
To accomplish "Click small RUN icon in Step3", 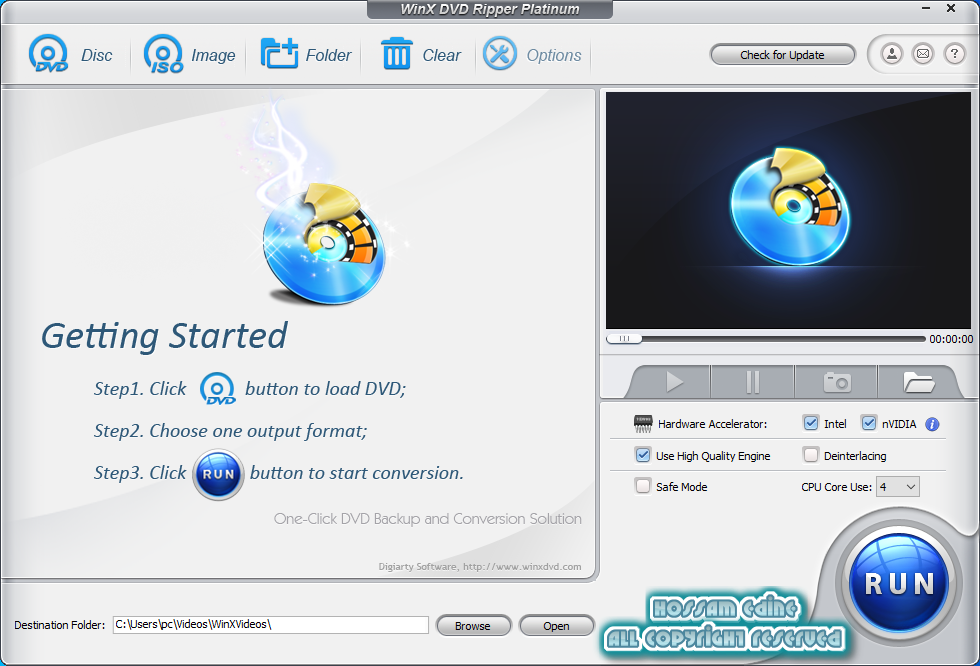I will 218,474.
